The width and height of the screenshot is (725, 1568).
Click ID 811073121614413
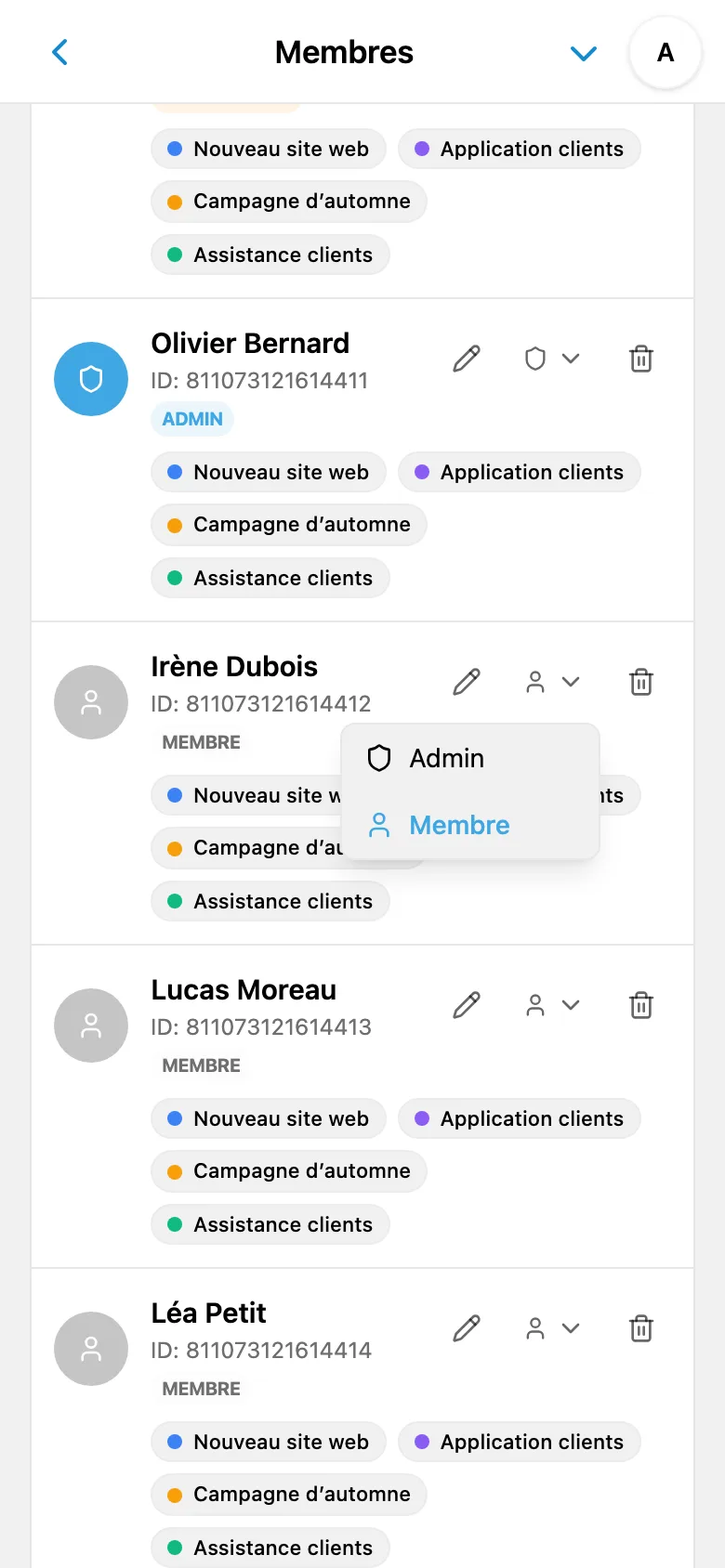261,1027
